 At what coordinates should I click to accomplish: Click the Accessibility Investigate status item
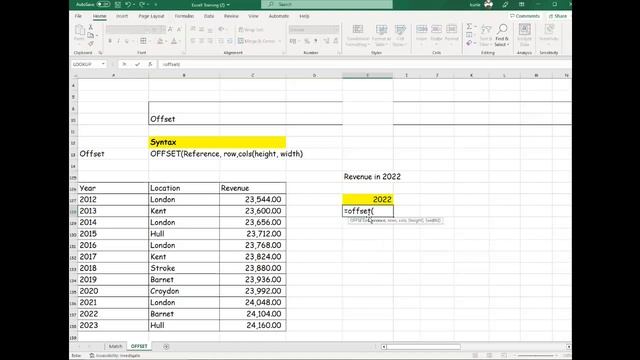coord(115,356)
